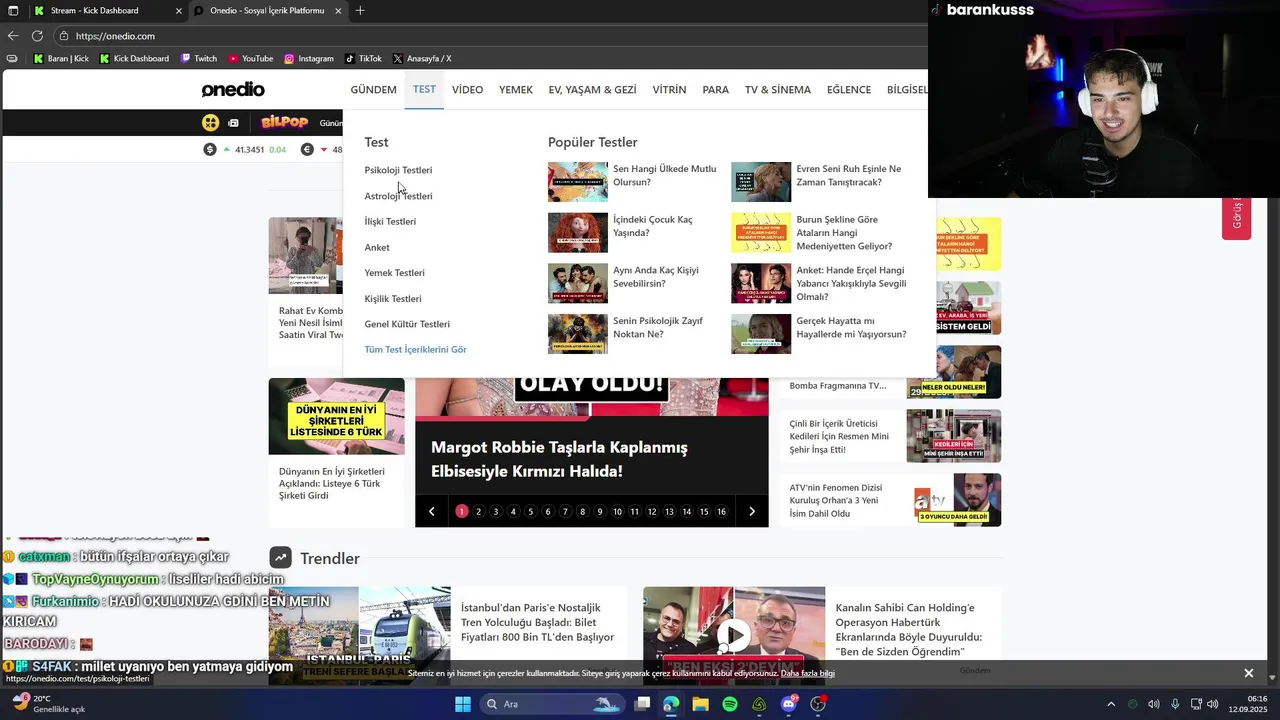Click Tüm Test İçeriklerini Gör
This screenshot has height=720, width=1280.
coord(415,349)
